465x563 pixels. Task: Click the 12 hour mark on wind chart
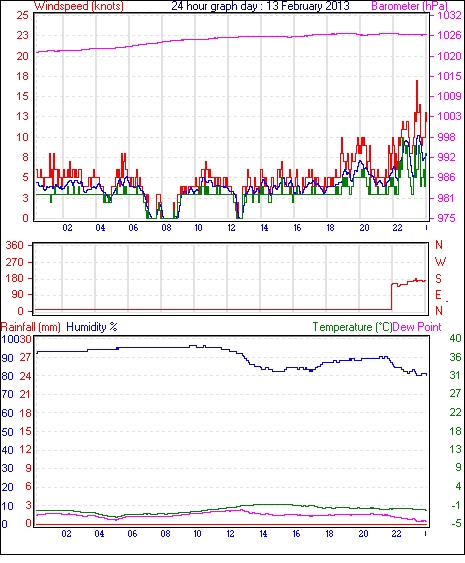point(232,228)
